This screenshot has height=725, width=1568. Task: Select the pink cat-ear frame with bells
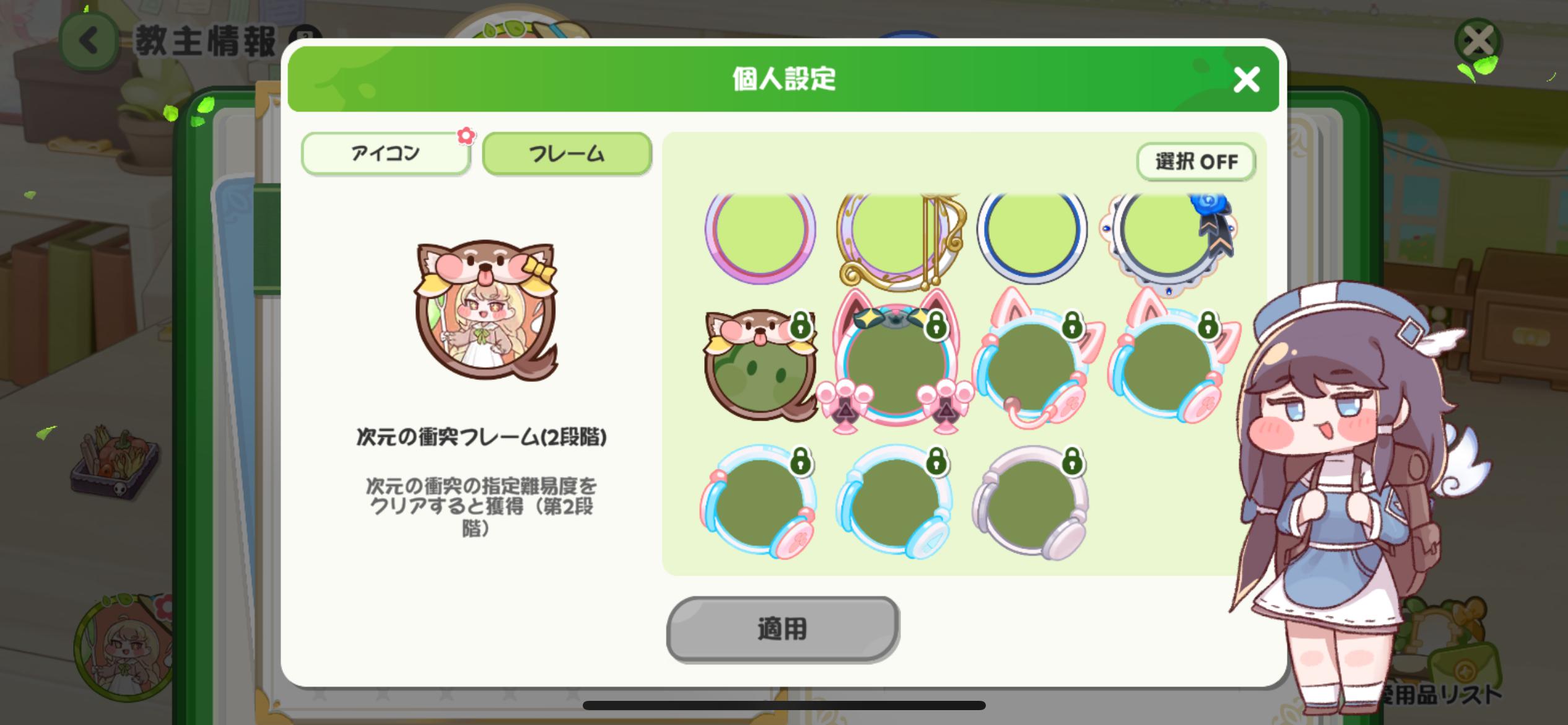[895, 361]
